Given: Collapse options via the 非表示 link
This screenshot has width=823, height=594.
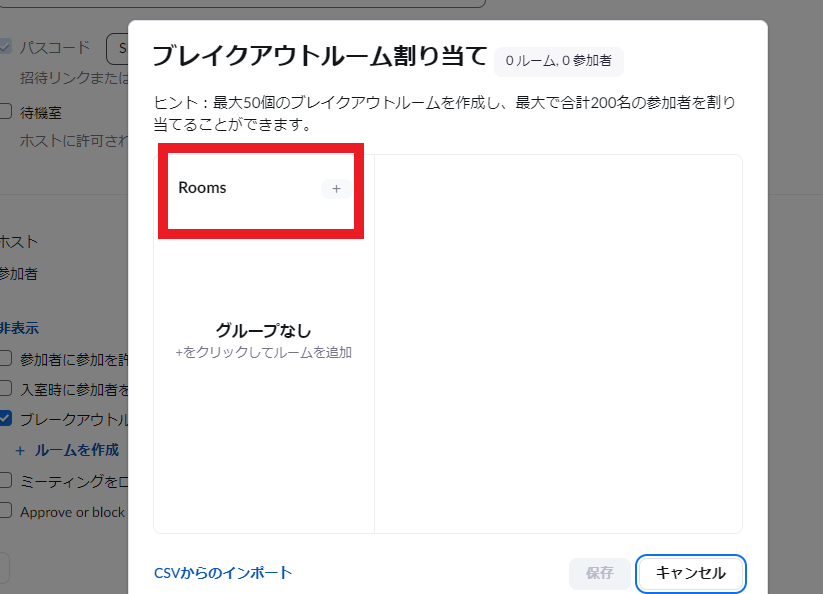Looking at the screenshot, I should point(19,328).
